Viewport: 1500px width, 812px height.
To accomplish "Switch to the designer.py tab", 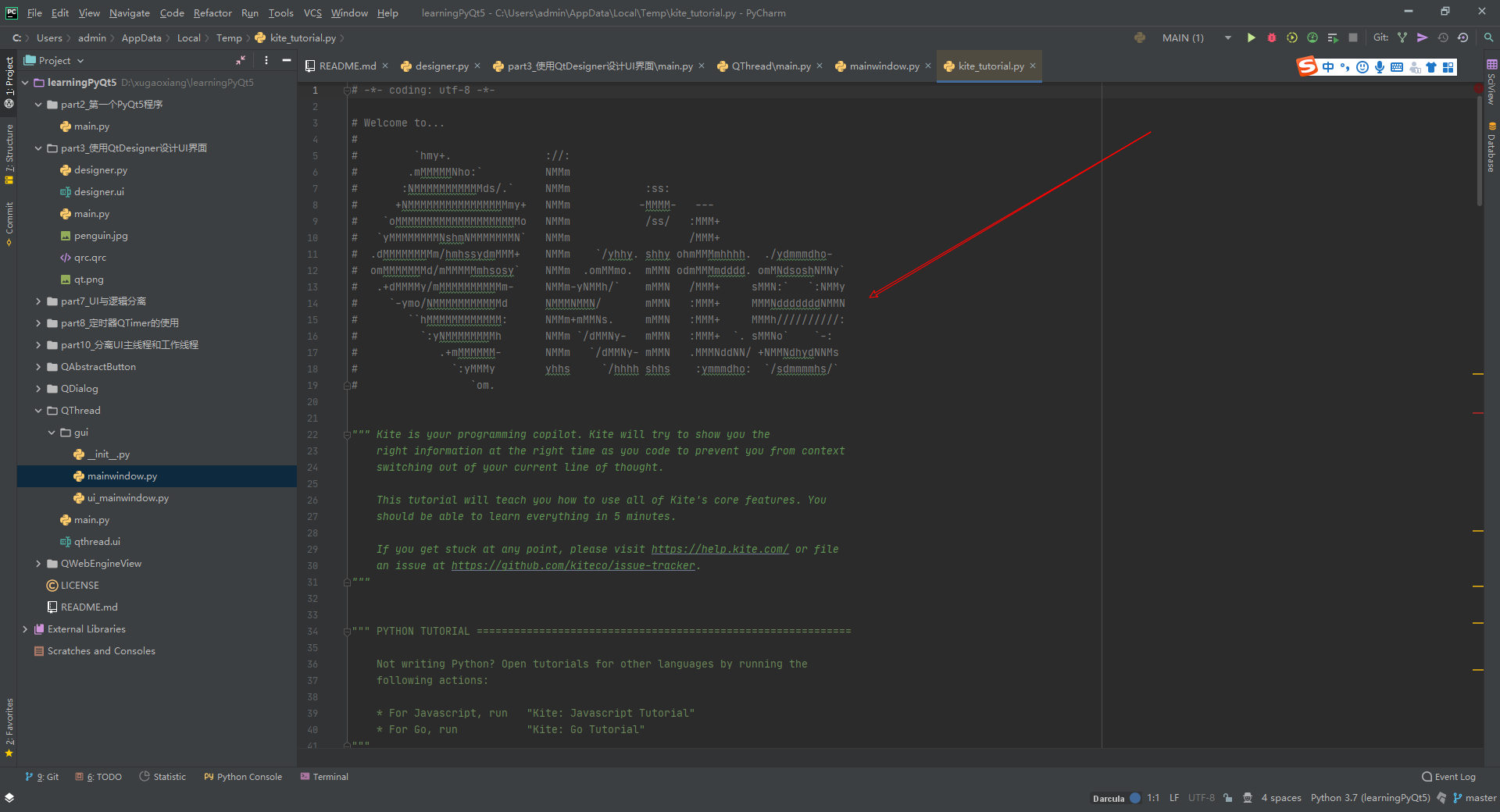I will 441,66.
